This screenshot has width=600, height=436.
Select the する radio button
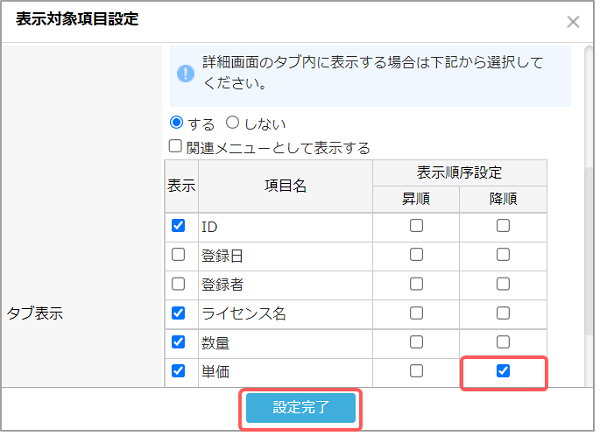(176, 122)
